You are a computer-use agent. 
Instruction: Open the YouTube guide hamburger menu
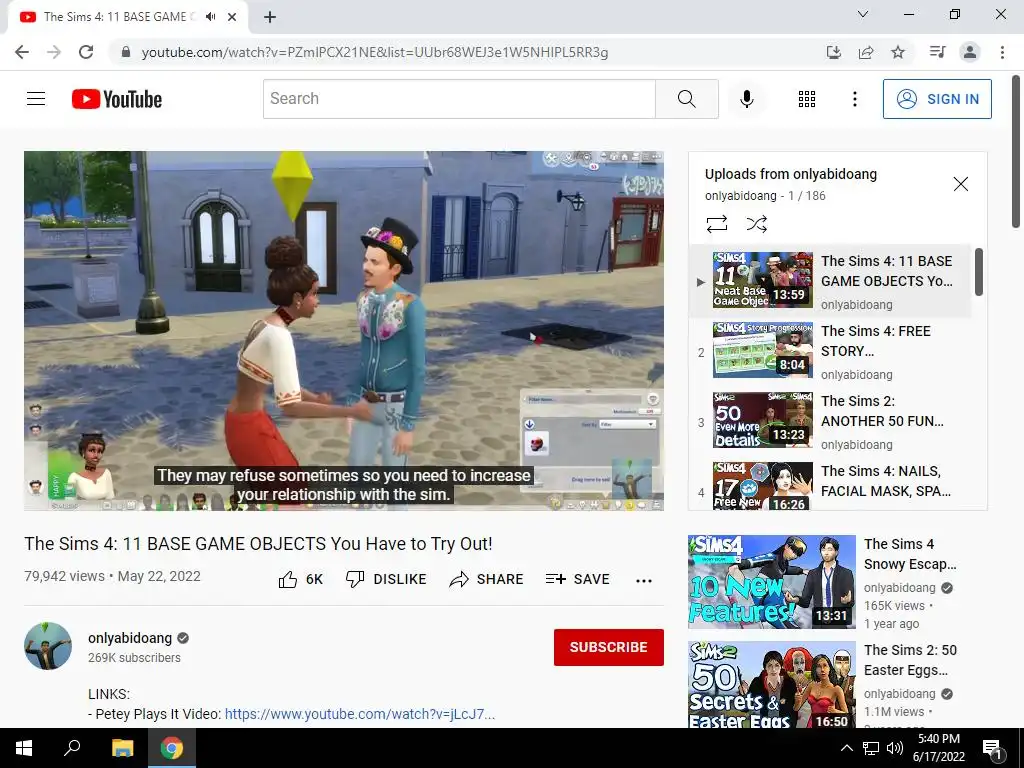[36, 99]
